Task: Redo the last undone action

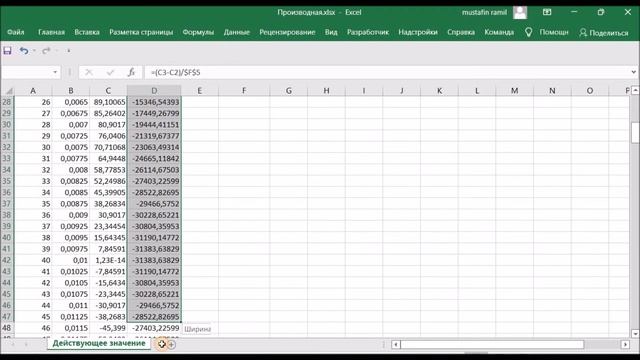Action: [x=46, y=51]
